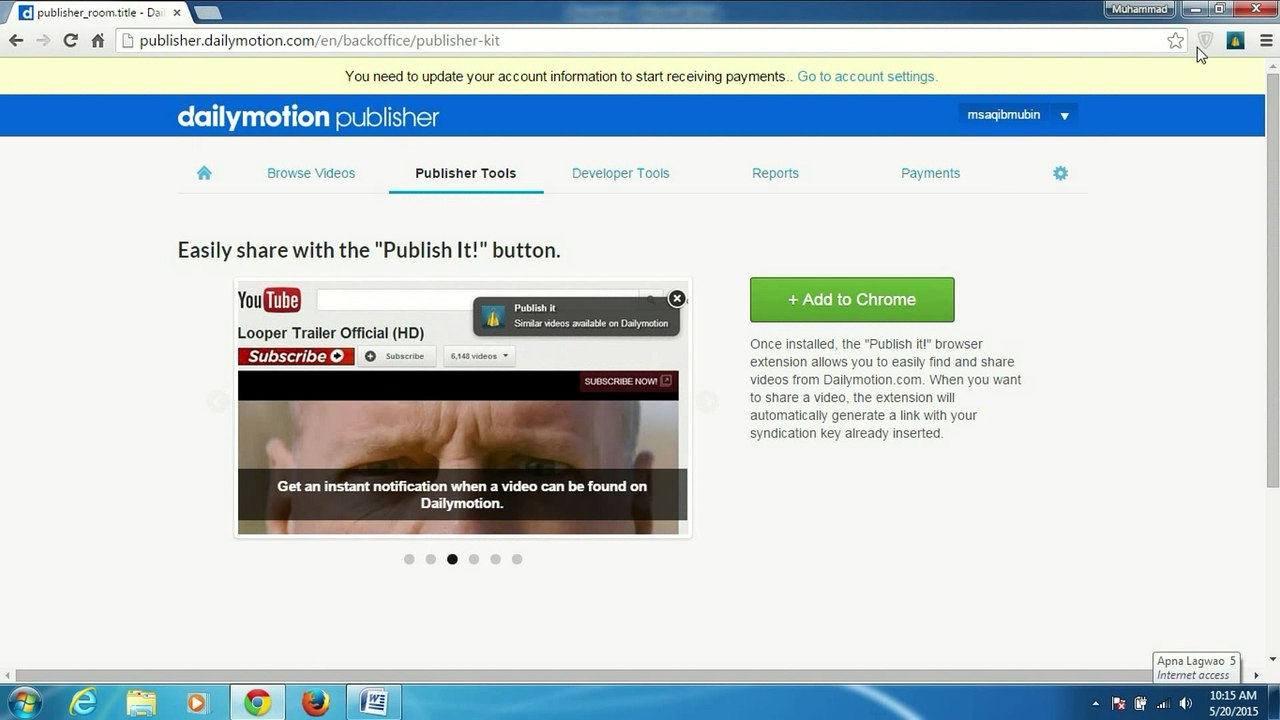Open the clock showing 10:15 AM
This screenshot has height=720, width=1280.
1233,703
